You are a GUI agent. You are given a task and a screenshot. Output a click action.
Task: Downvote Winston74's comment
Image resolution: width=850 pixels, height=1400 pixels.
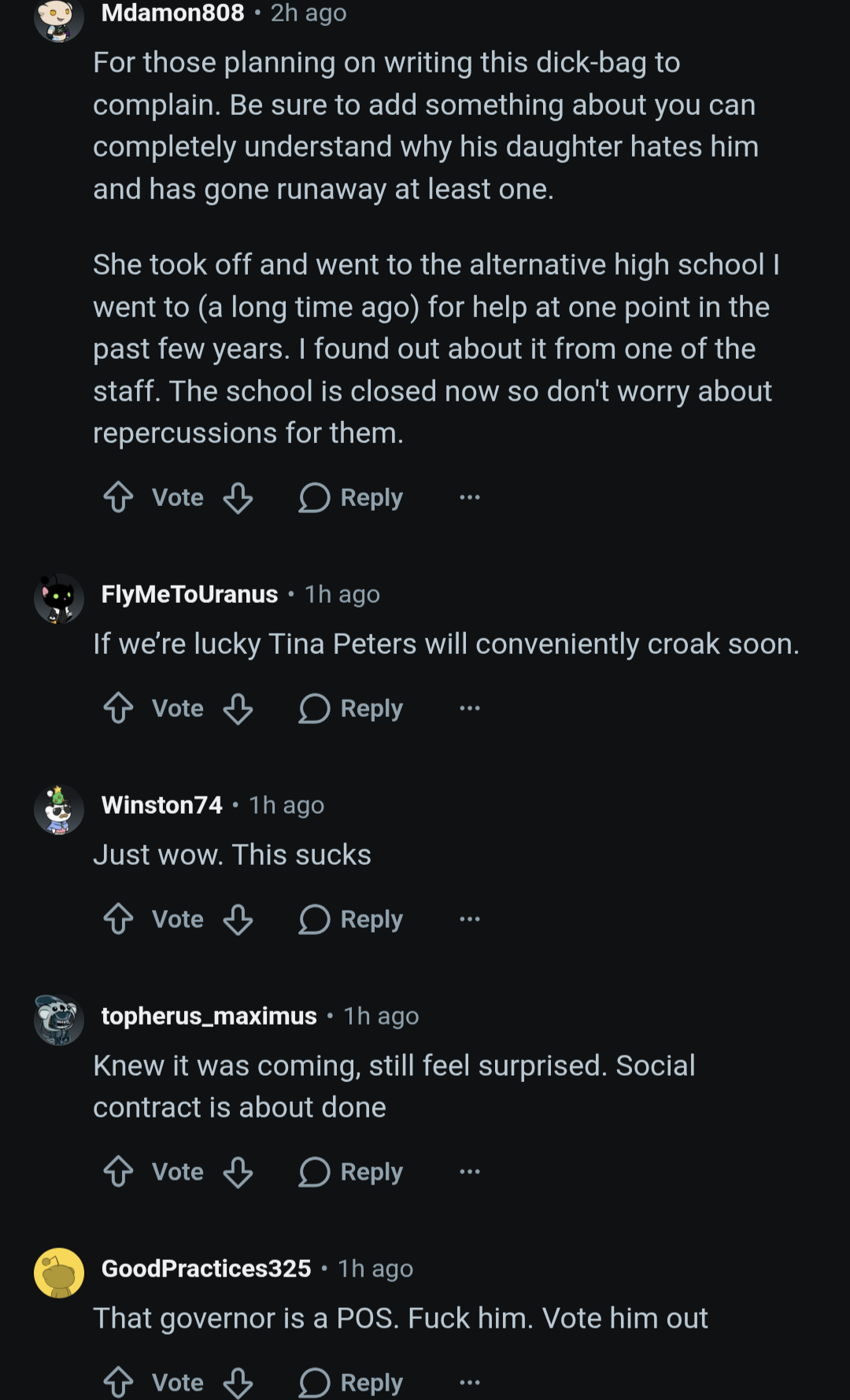pos(238,919)
